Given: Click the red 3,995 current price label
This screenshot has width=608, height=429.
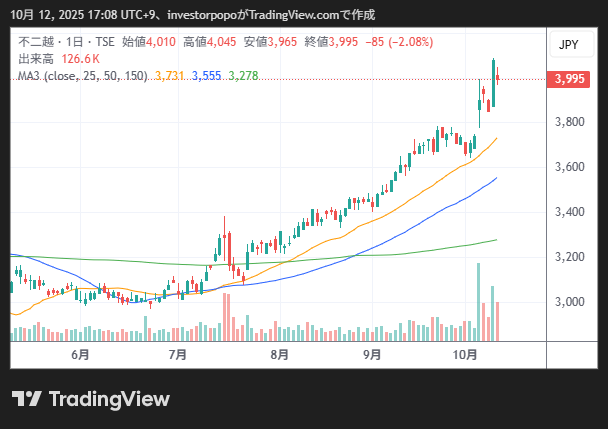Looking at the screenshot, I should pos(569,79).
